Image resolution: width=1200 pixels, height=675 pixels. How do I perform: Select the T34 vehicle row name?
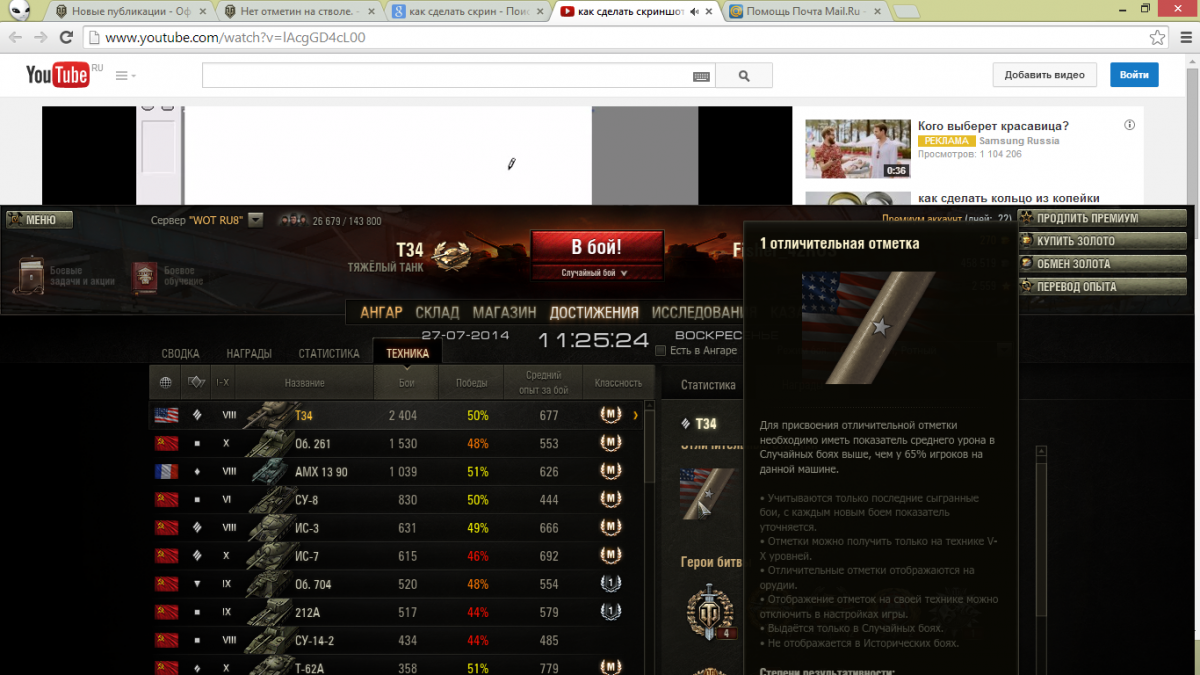pos(304,415)
